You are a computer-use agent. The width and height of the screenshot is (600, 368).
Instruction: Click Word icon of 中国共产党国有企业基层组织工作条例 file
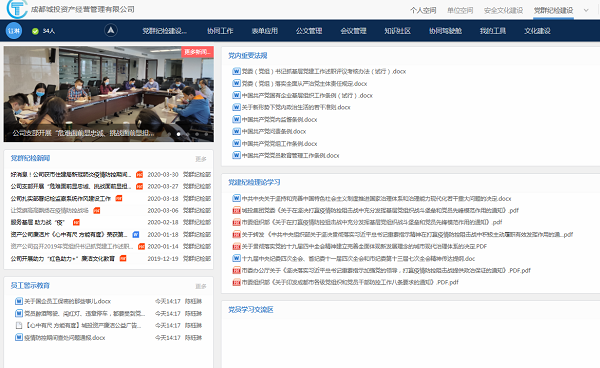coord(236,95)
